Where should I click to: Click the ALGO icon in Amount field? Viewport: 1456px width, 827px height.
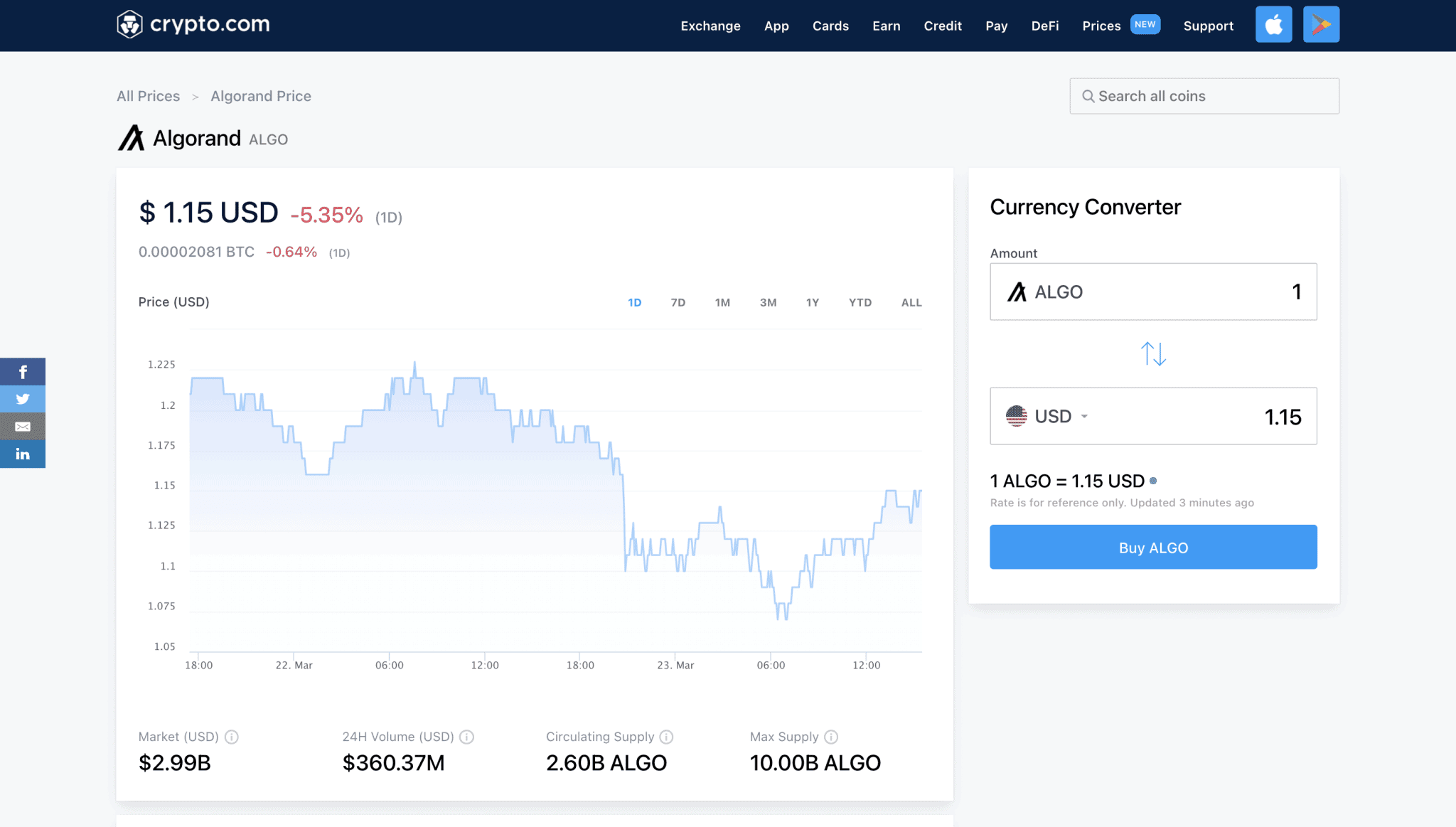point(1017,292)
